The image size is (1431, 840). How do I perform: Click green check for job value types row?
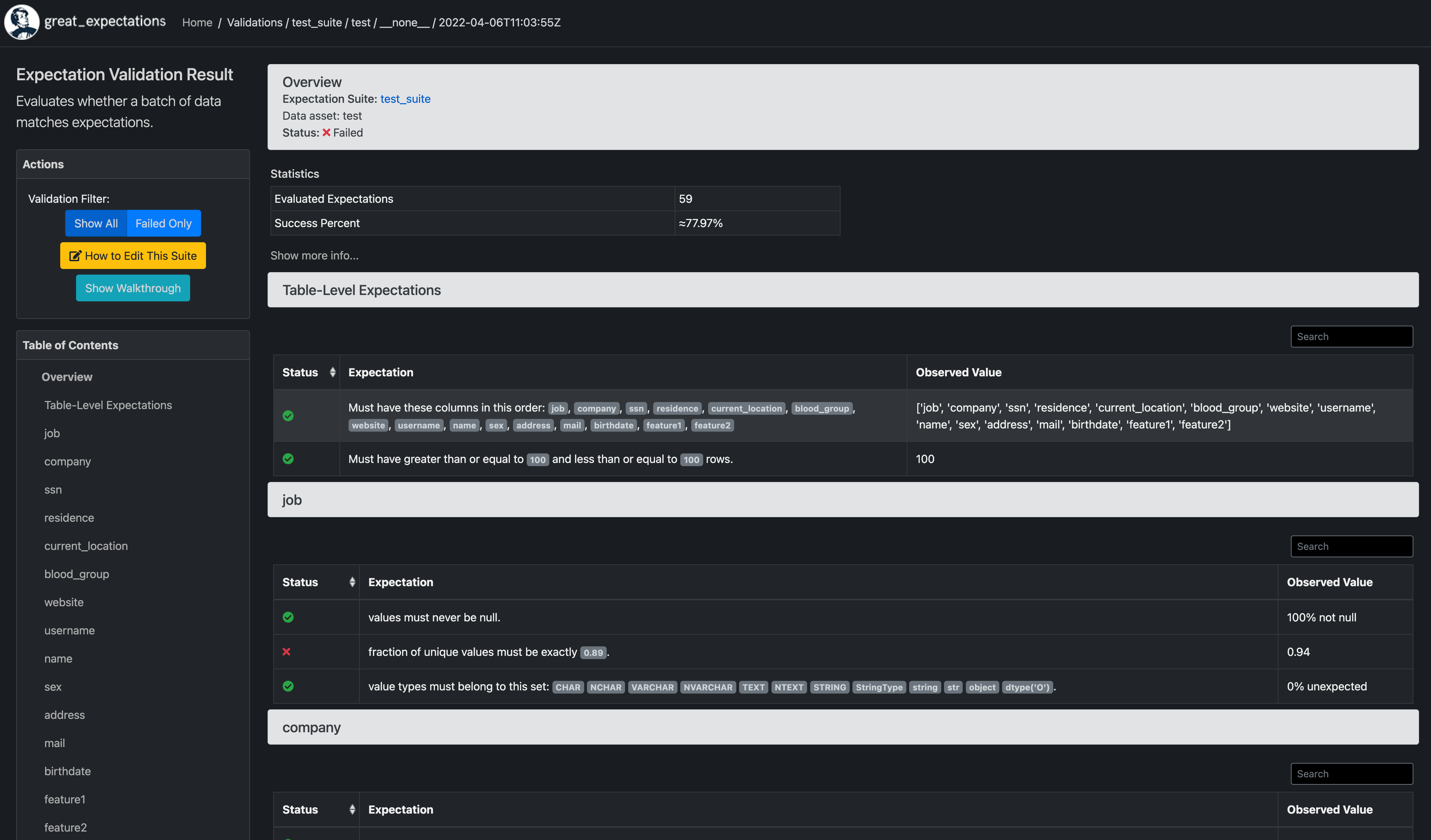288,686
